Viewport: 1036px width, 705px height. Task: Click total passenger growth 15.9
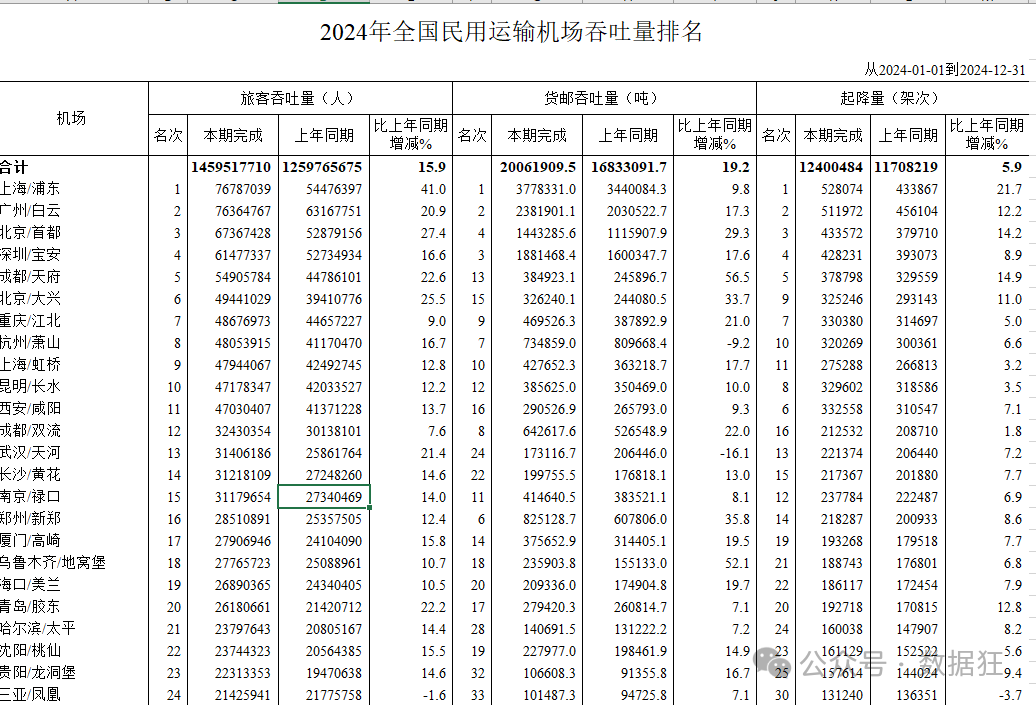pyautogui.click(x=431, y=167)
